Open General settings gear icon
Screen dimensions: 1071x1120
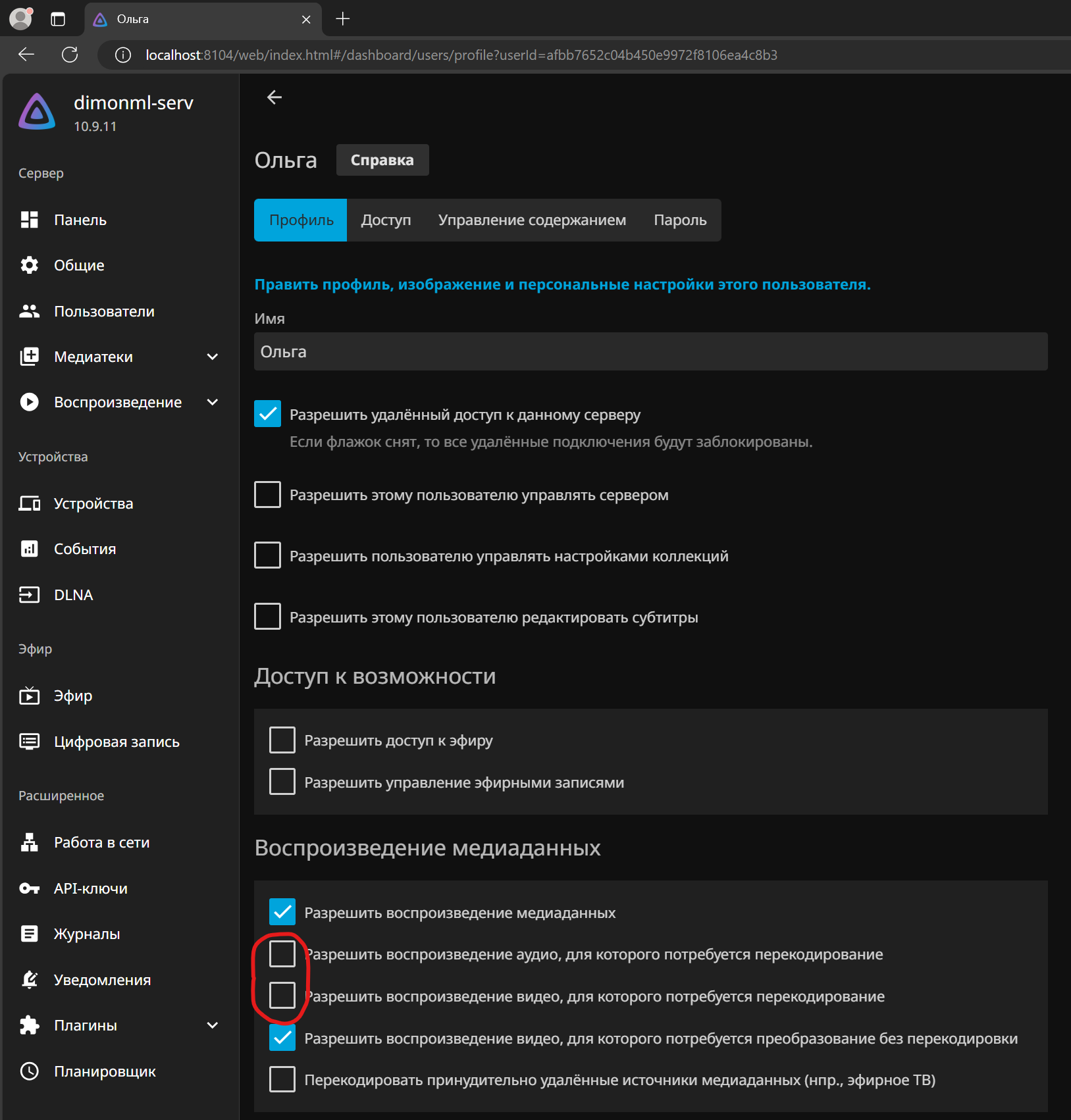coord(29,265)
